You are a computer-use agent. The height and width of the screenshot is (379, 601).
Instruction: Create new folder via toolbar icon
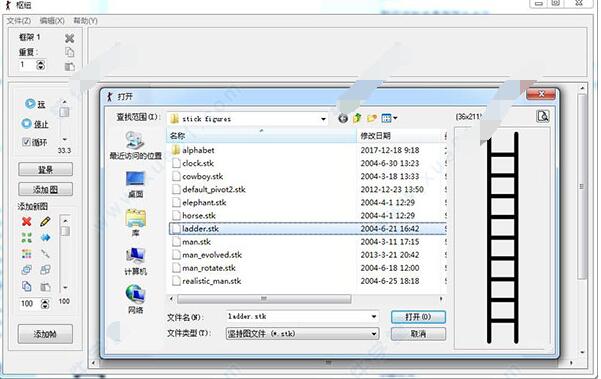(371, 118)
